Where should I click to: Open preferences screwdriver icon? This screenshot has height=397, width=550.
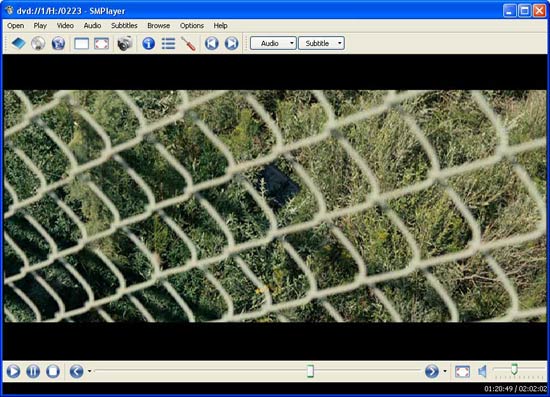[x=188, y=43]
